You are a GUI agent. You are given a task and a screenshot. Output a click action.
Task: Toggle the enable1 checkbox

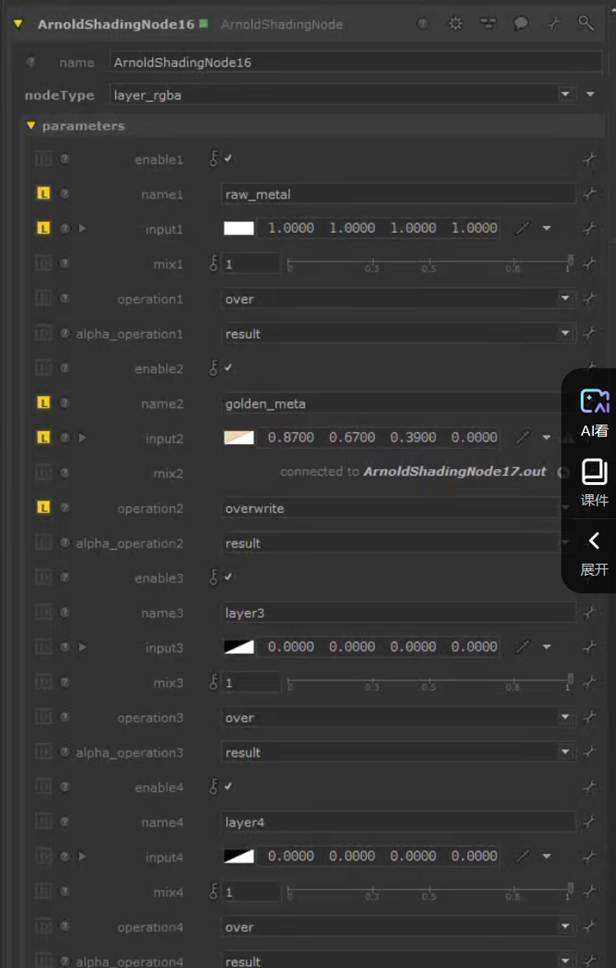[228, 159]
